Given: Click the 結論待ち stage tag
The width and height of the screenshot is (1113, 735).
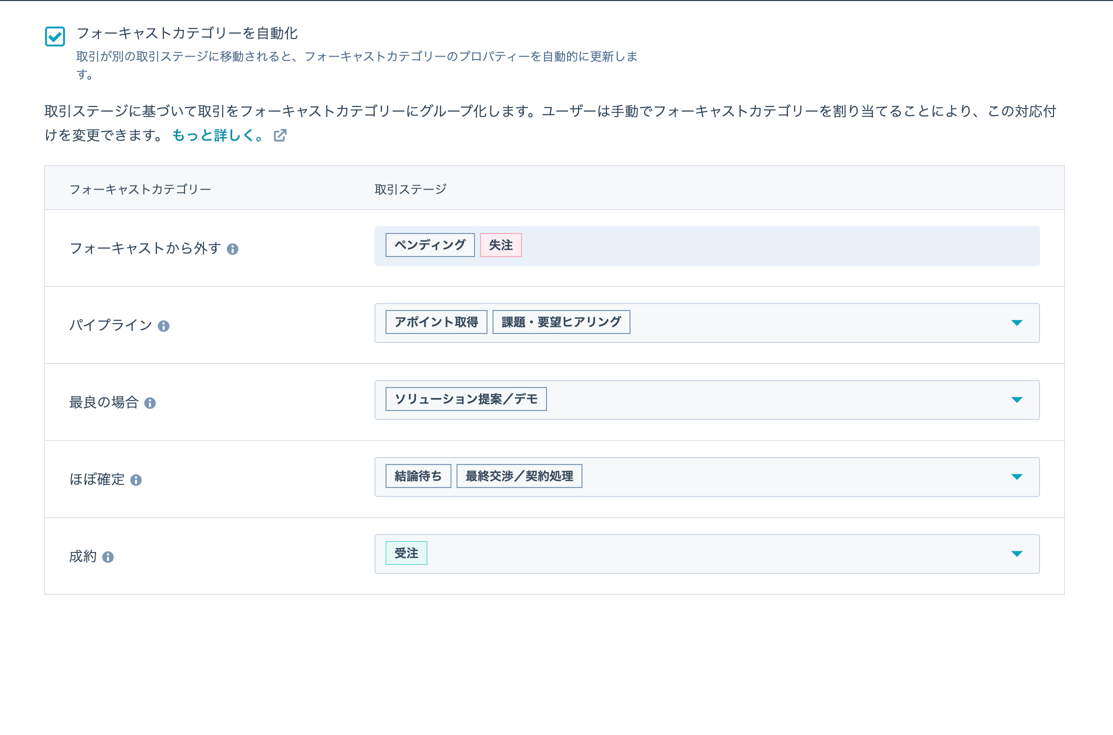Looking at the screenshot, I should tap(418, 476).
